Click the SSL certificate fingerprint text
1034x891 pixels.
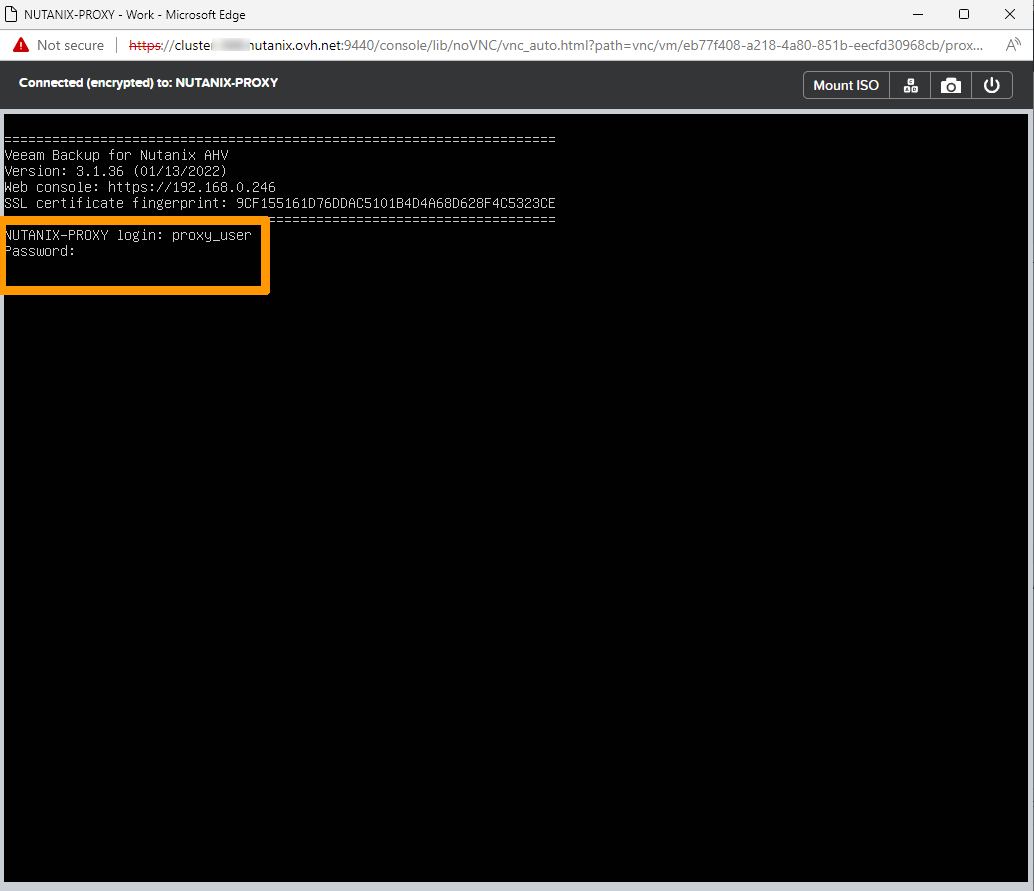[x=280, y=203]
